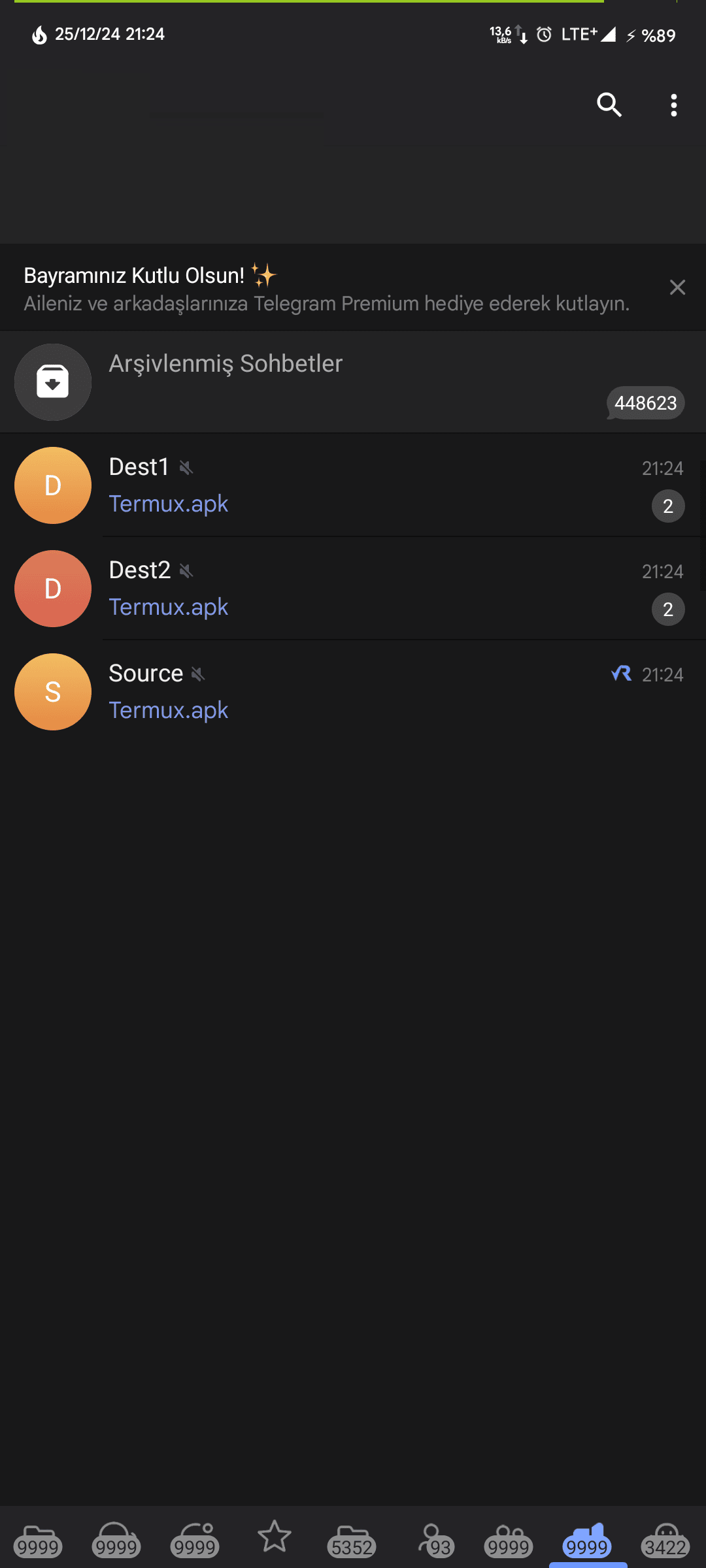706x1568 pixels.
Task: Tap the alarm clock status bar icon
Action: point(544,35)
